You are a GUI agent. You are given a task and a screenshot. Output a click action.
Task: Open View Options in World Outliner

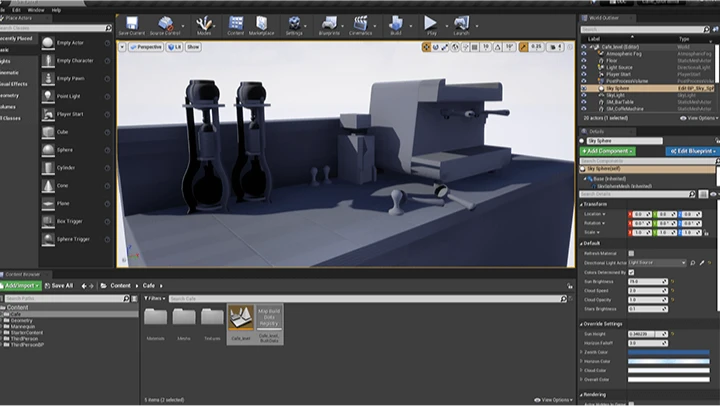tap(699, 118)
